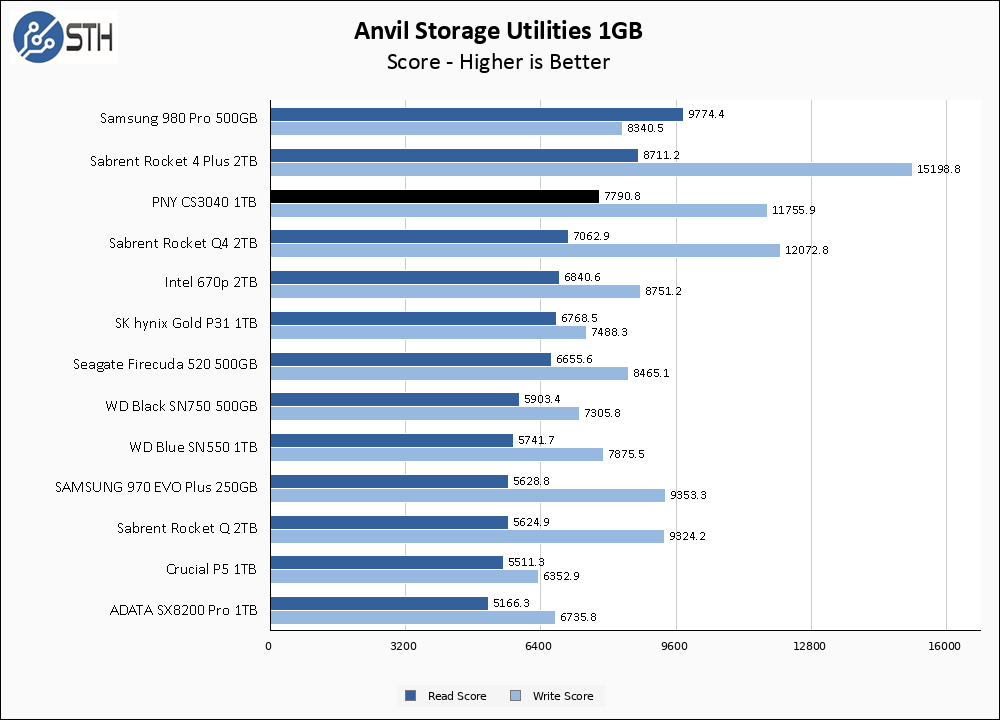Select the ADATA SX8200 Pro 1TB label
The height and width of the screenshot is (720, 1000).
(x=183, y=610)
